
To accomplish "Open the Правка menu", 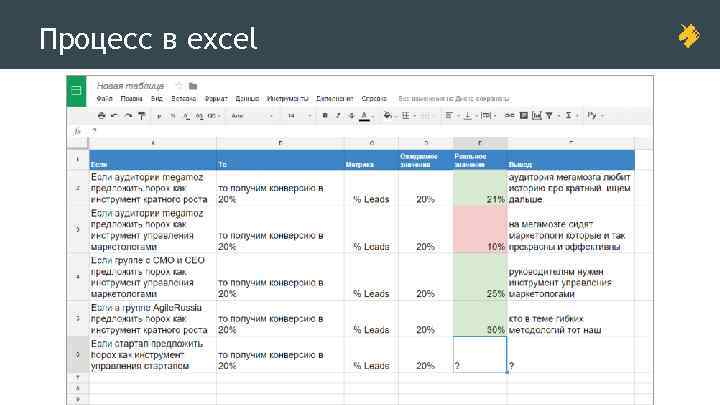I will (131, 99).
